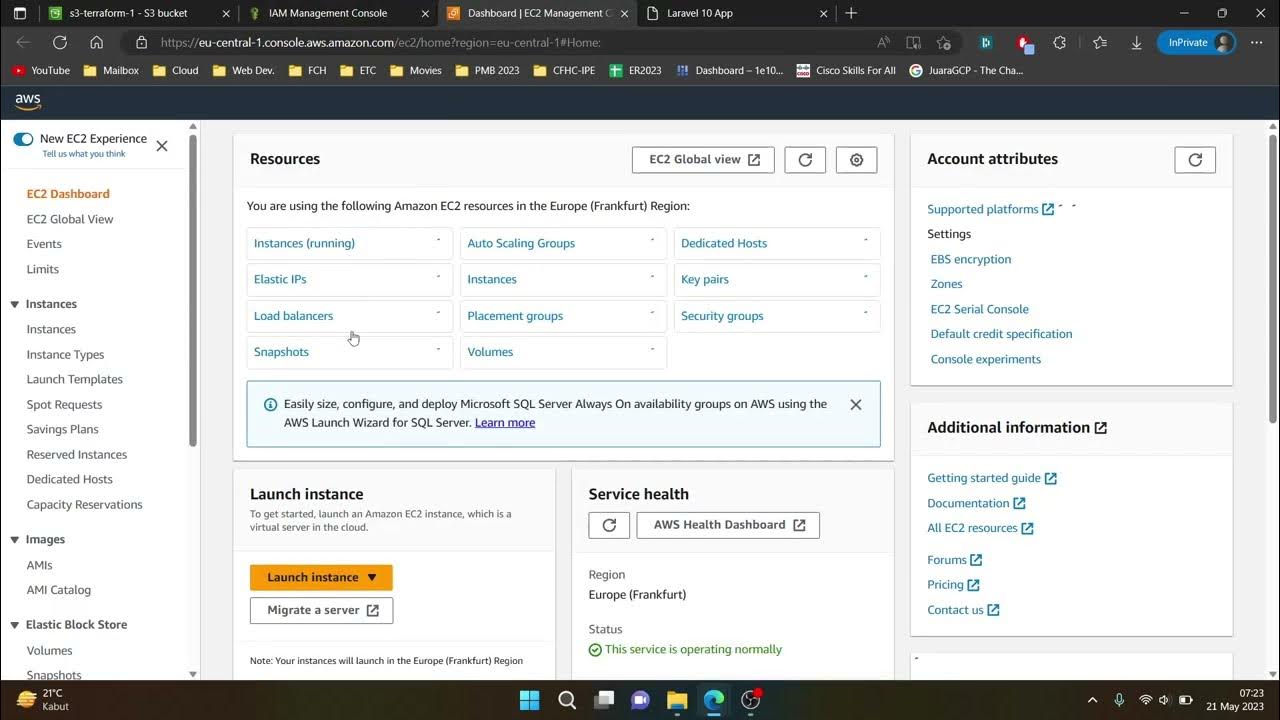The image size is (1280, 720).
Task: Open a new browser tab plus icon
Action: pos(851,13)
